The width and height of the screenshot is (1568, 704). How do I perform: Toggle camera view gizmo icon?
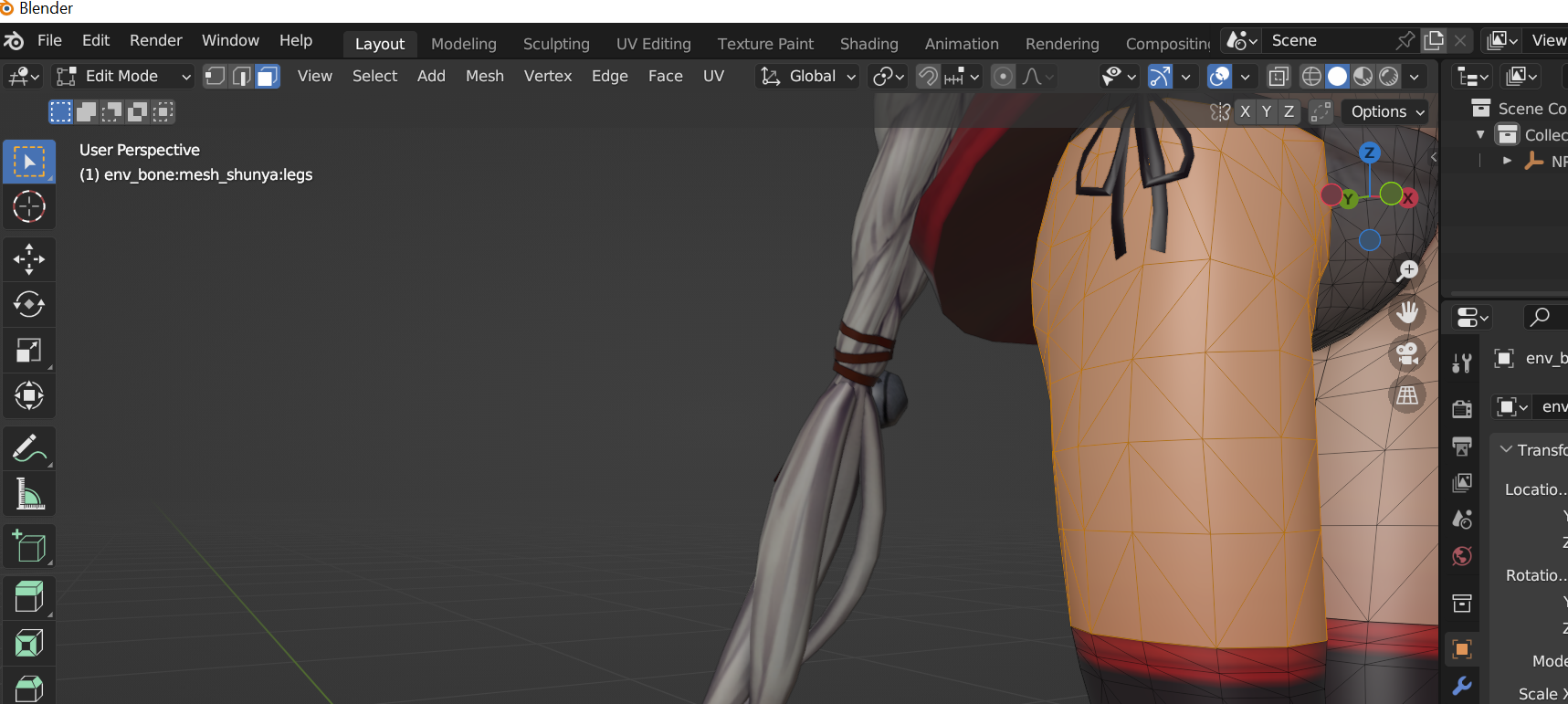click(x=1407, y=353)
